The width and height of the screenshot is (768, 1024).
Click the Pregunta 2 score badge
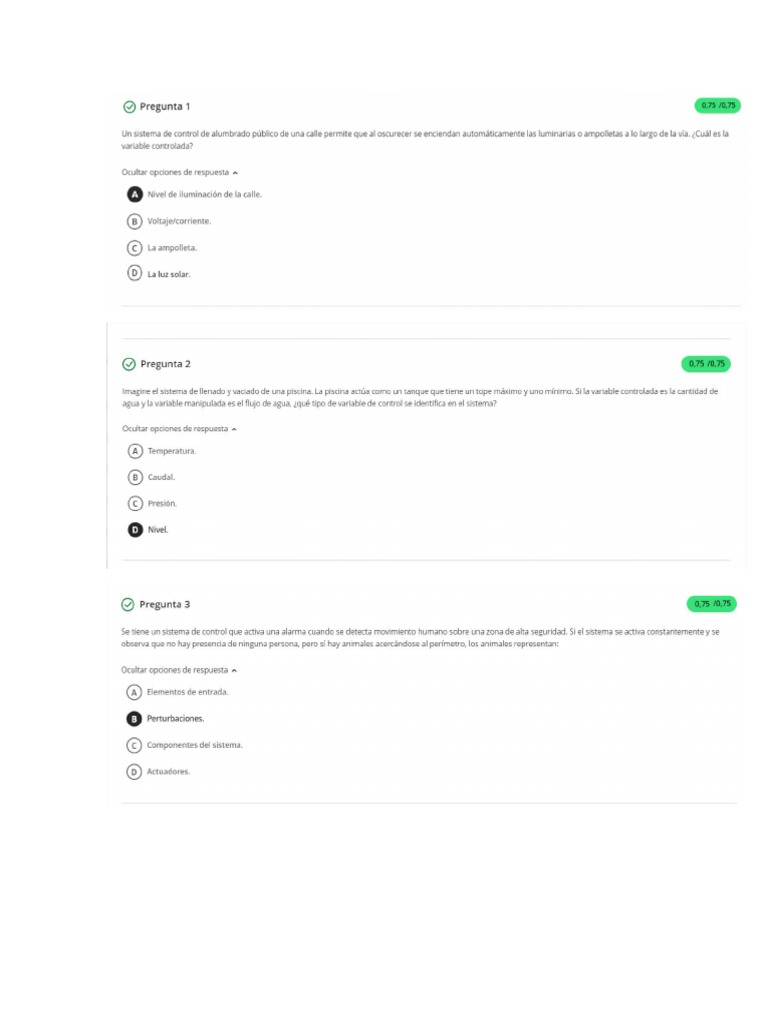(706, 364)
